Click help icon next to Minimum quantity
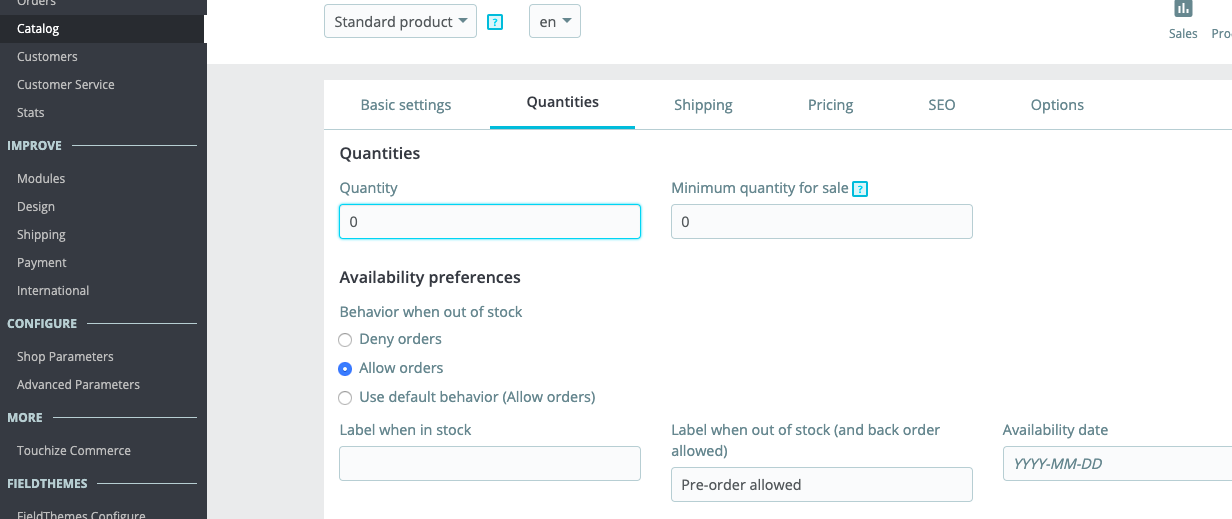Screen dimensions: 1232x519 click(860, 188)
